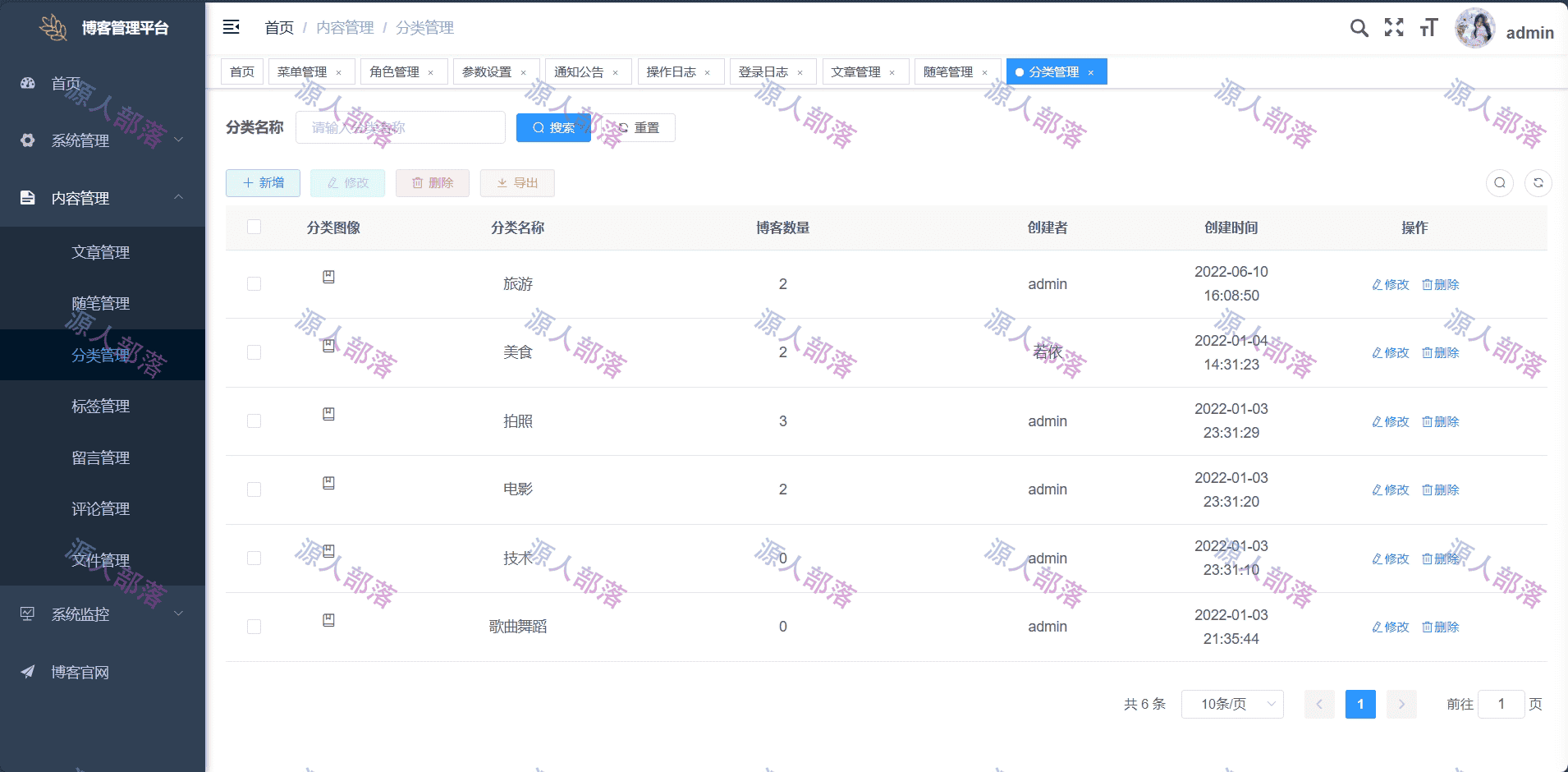Go to next page arrow

pos(1401,704)
